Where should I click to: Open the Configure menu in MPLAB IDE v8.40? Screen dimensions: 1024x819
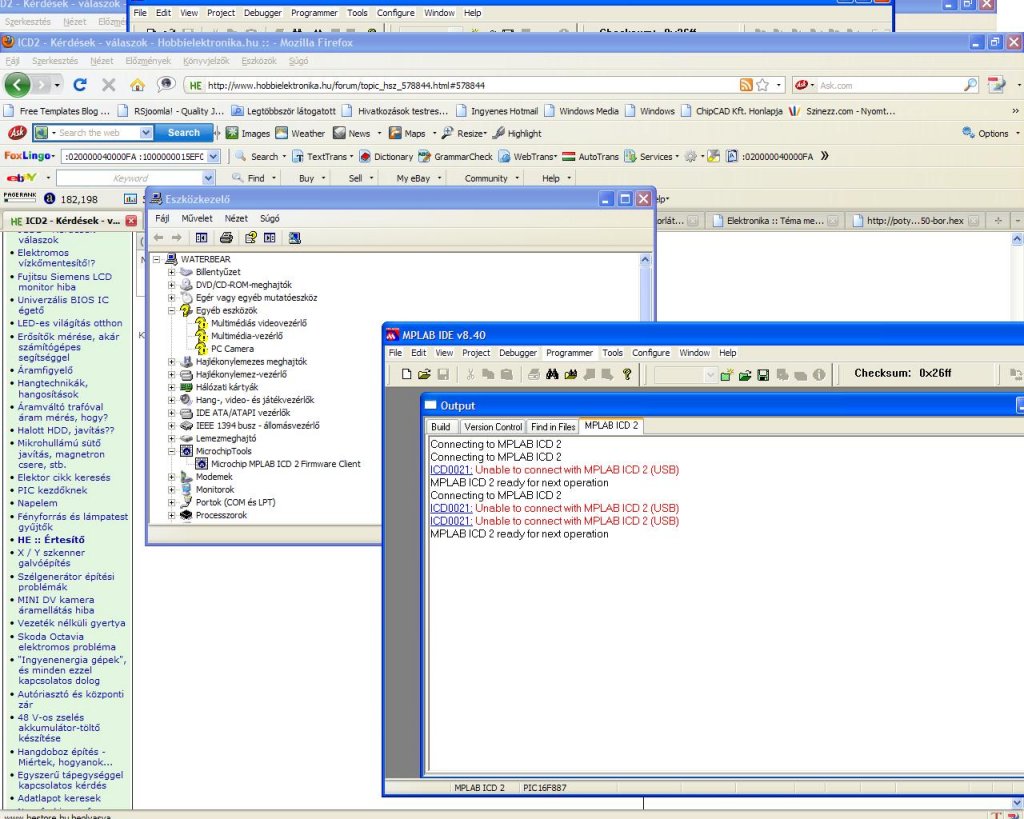point(650,353)
